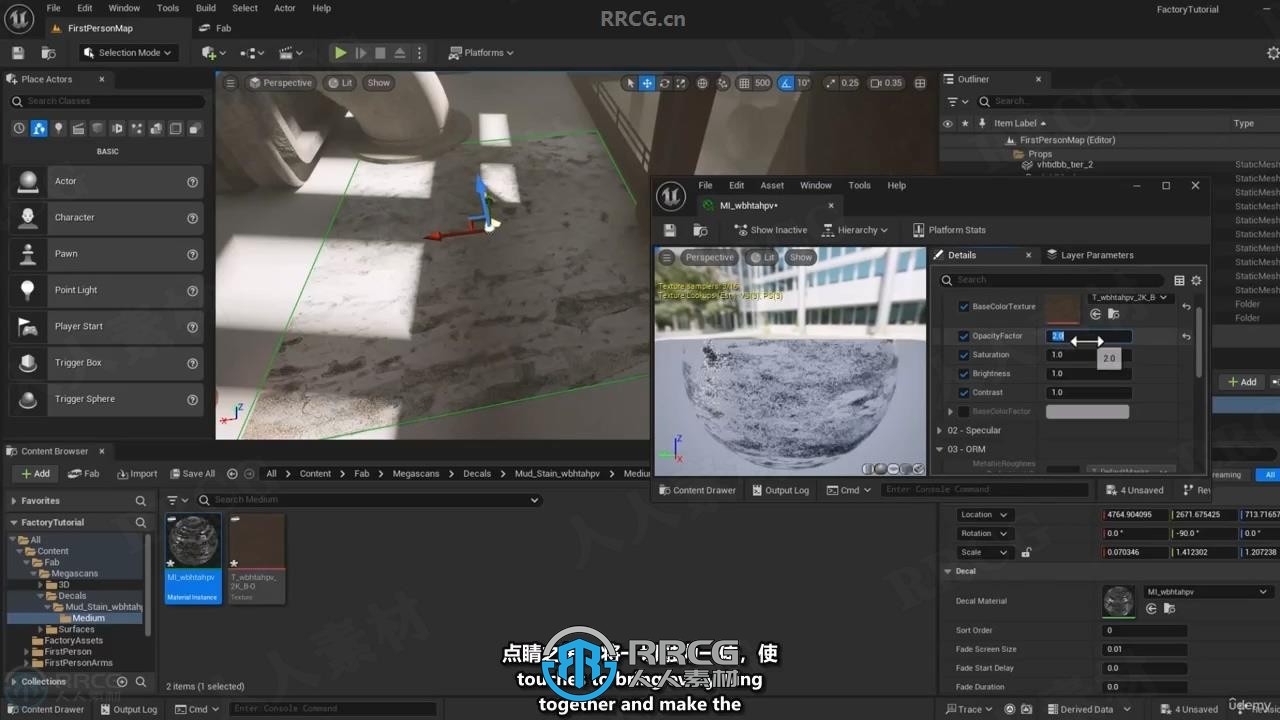Image resolution: width=1280 pixels, height=720 pixels.
Task: Open Lit view mode in main viewport
Action: coord(340,83)
